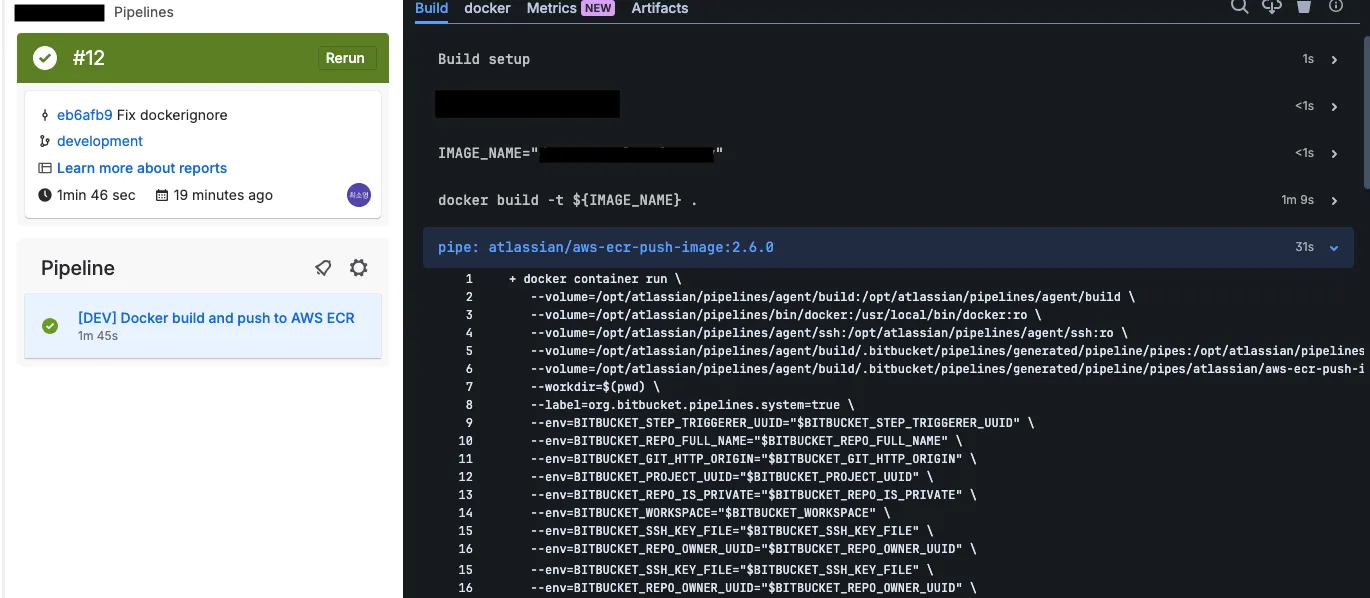
Task: Click the user avatar in the commit card
Action: click(x=359, y=195)
